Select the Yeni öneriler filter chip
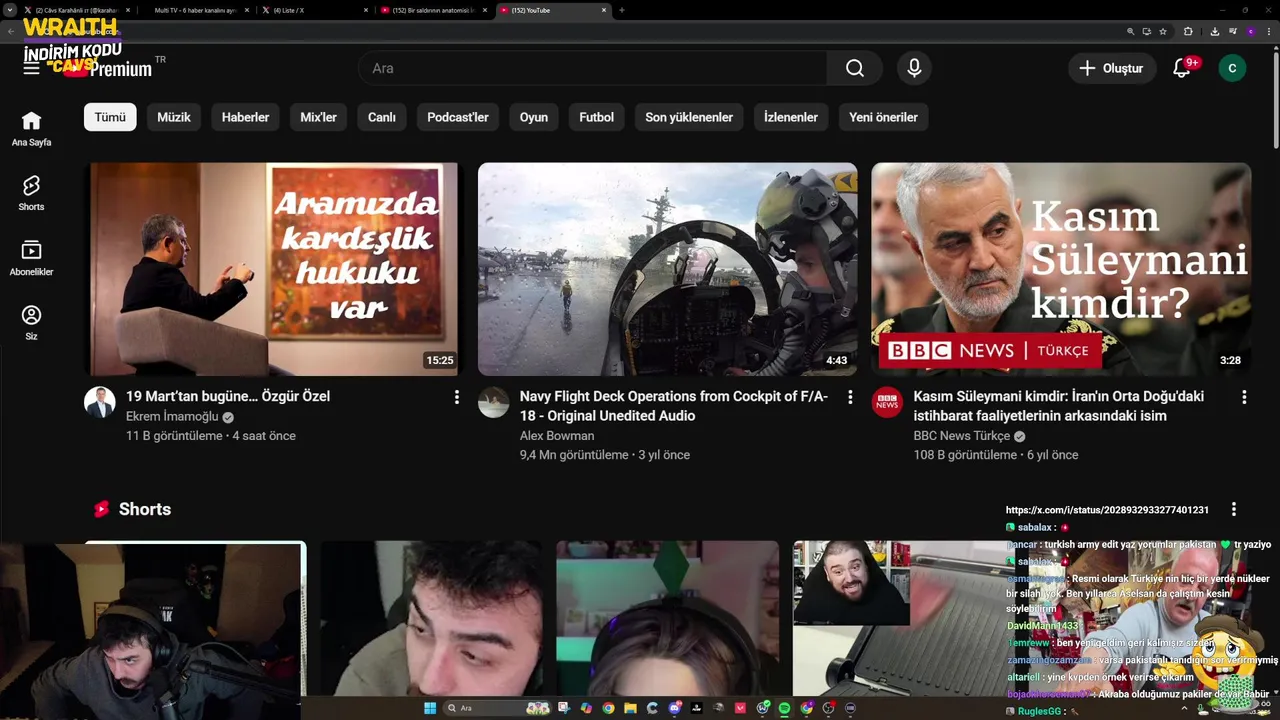This screenshot has width=1280, height=720. click(883, 117)
